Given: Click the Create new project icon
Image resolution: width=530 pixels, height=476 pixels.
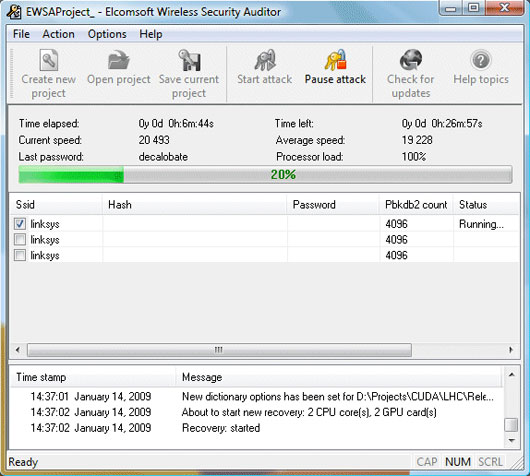Looking at the screenshot, I should pos(49,61).
